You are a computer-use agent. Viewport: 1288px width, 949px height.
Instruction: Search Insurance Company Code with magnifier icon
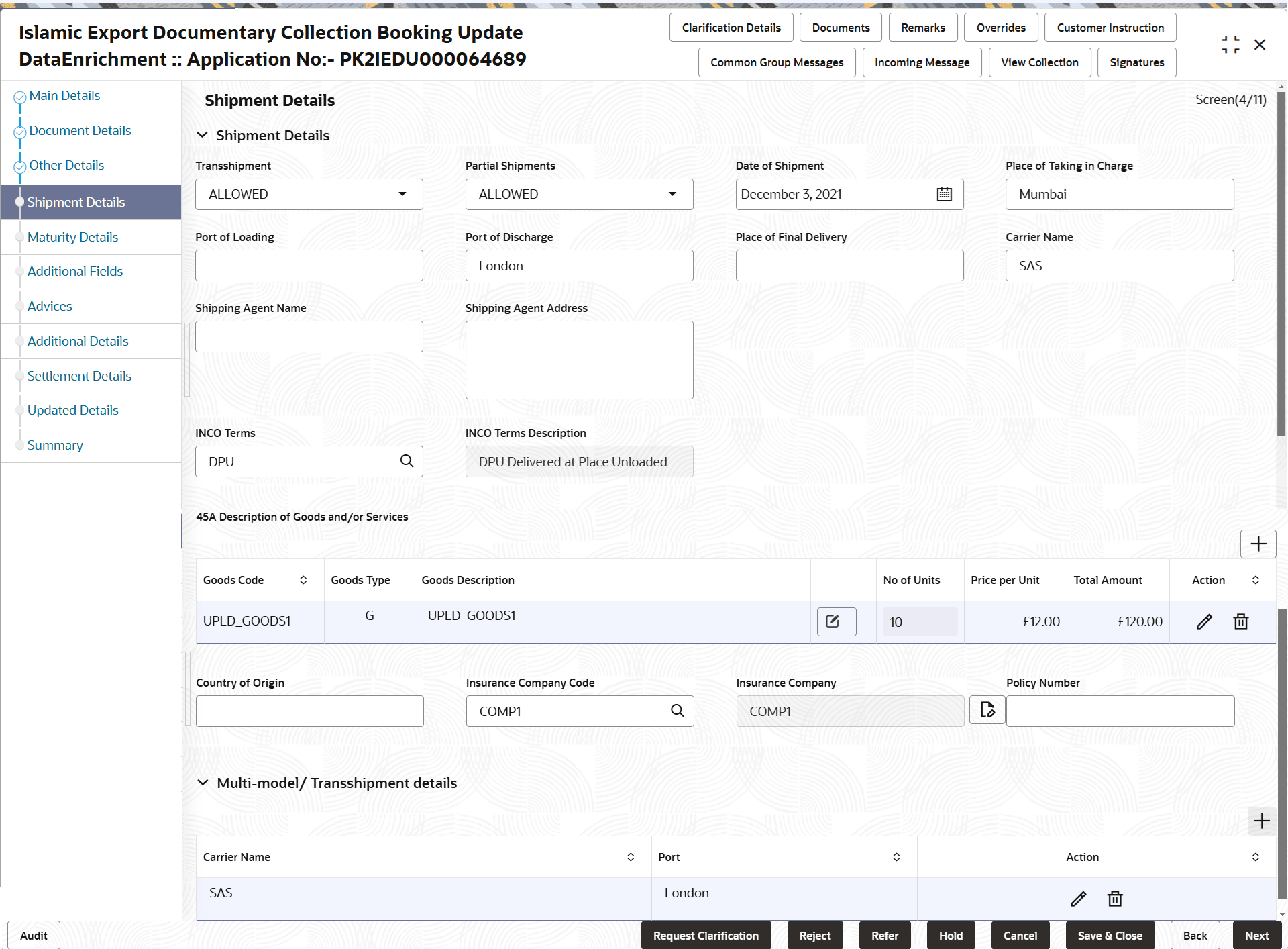click(x=677, y=711)
